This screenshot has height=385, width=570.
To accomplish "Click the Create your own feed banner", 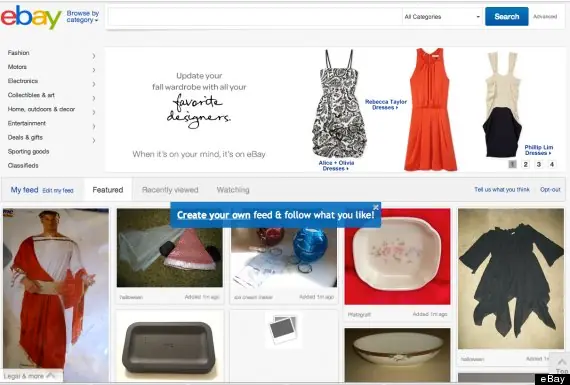I will [x=276, y=215].
